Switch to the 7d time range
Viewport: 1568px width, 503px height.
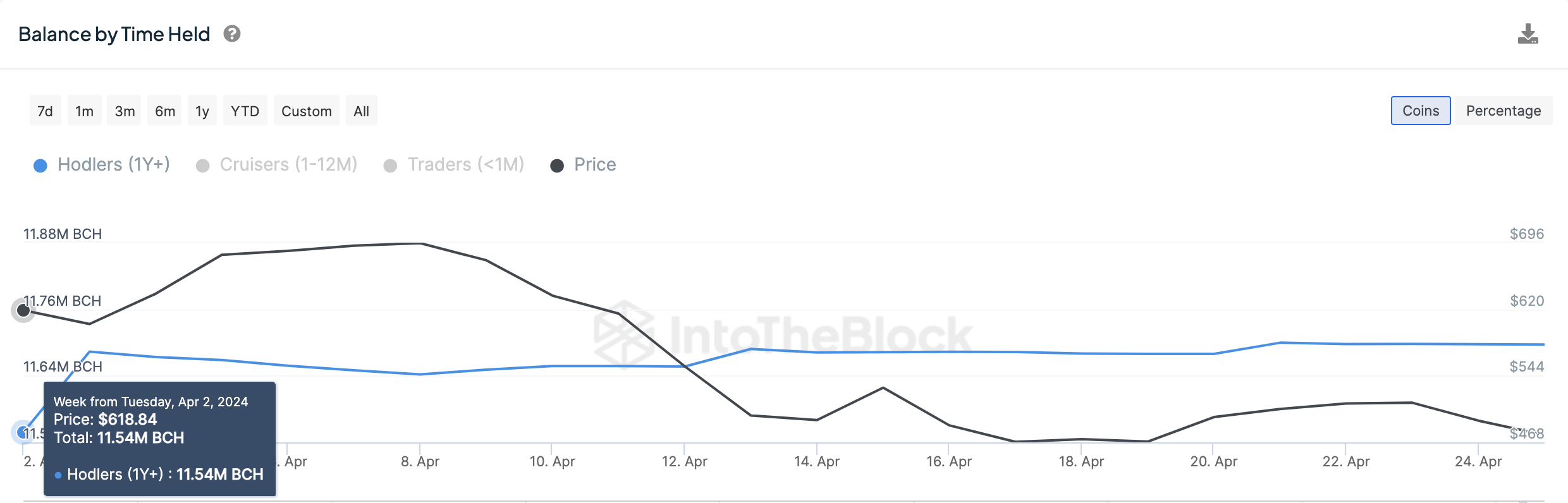[x=45, y=110]
